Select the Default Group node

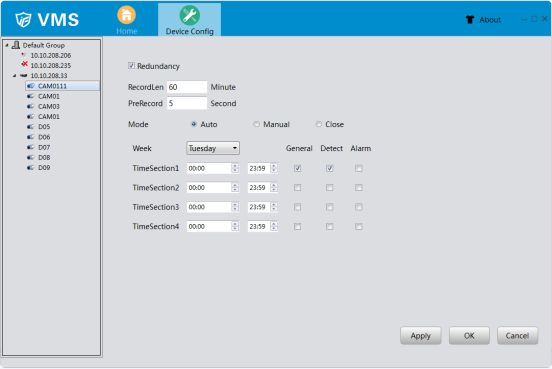point(44,45)
